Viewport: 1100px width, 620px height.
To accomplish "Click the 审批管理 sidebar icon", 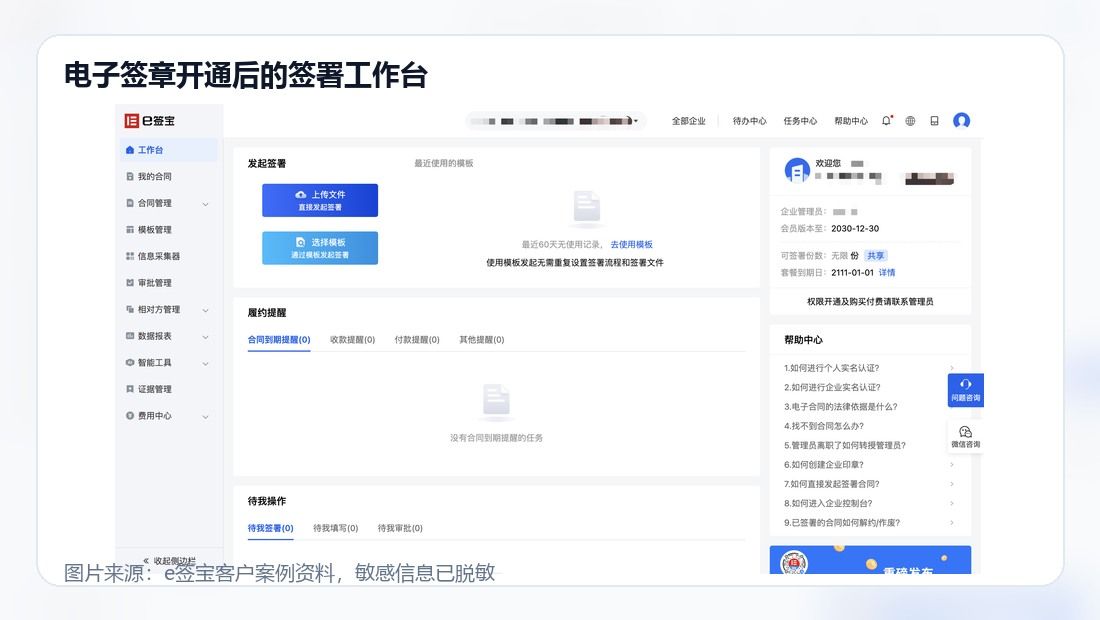I will click(x=130, y=283).
